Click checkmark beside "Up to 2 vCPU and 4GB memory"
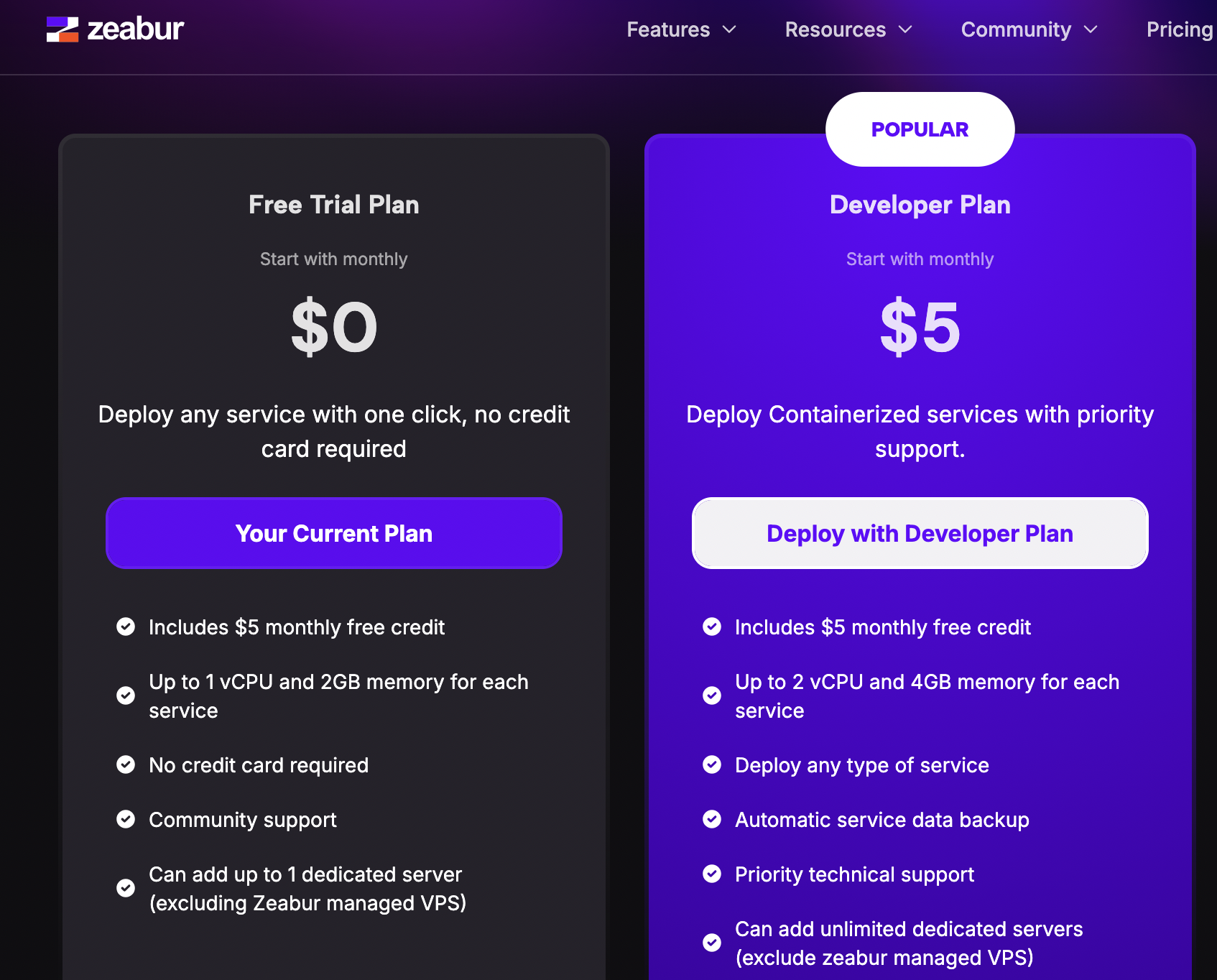The image size is (1217, 980). coord(712,695)
